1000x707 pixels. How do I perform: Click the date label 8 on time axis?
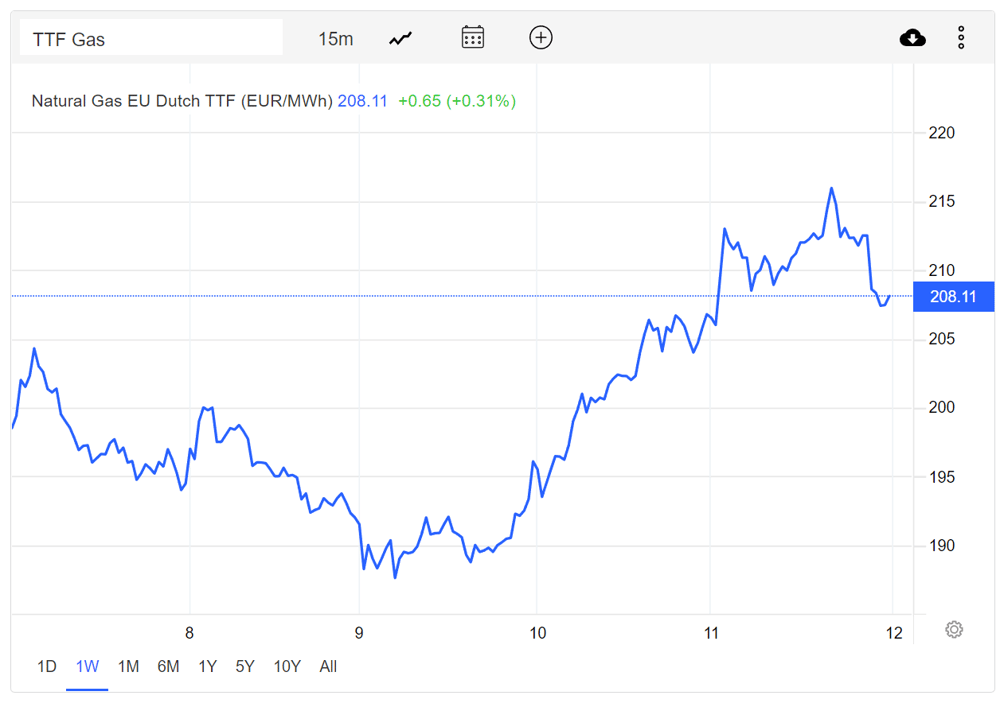[189, 633]
